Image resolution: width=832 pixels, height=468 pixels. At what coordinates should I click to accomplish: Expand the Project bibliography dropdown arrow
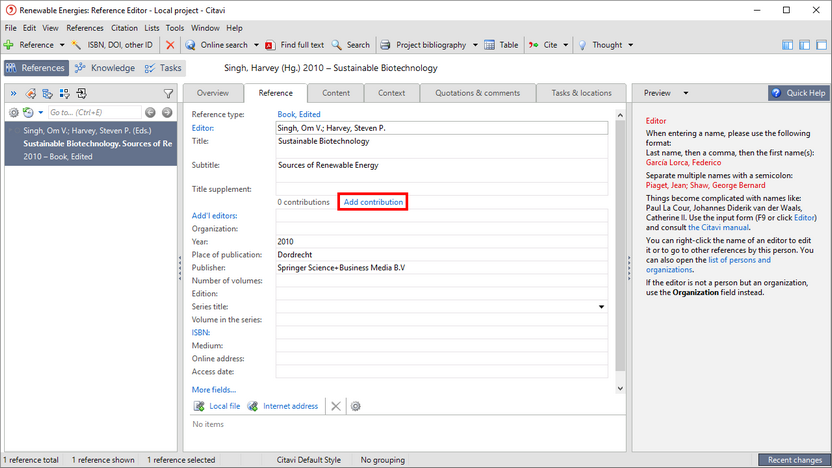(x=475, y=45)
